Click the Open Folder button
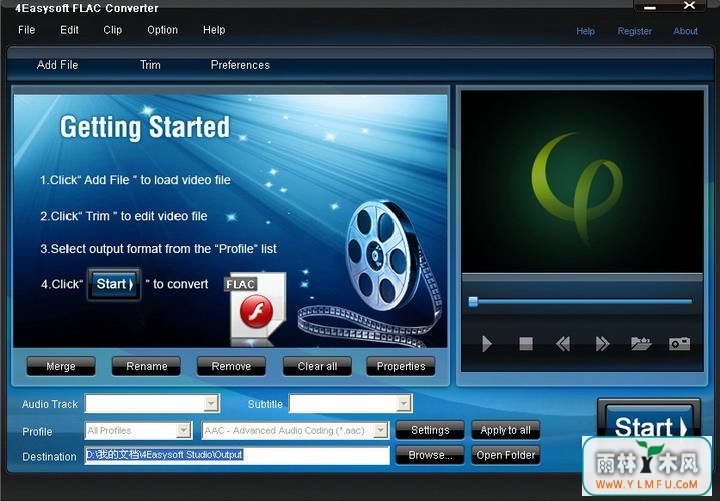 tap(506, 455)
